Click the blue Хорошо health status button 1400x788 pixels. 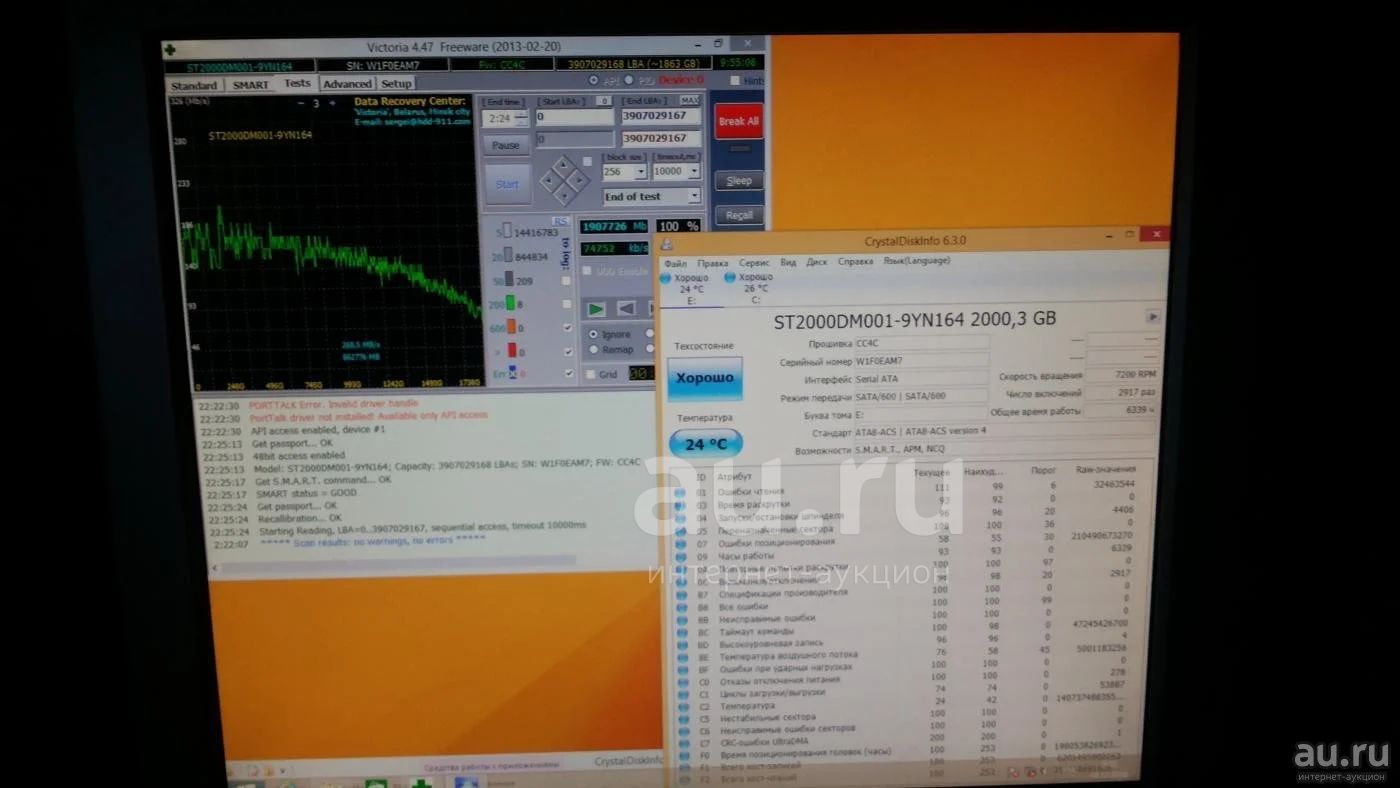pos(704,378)
